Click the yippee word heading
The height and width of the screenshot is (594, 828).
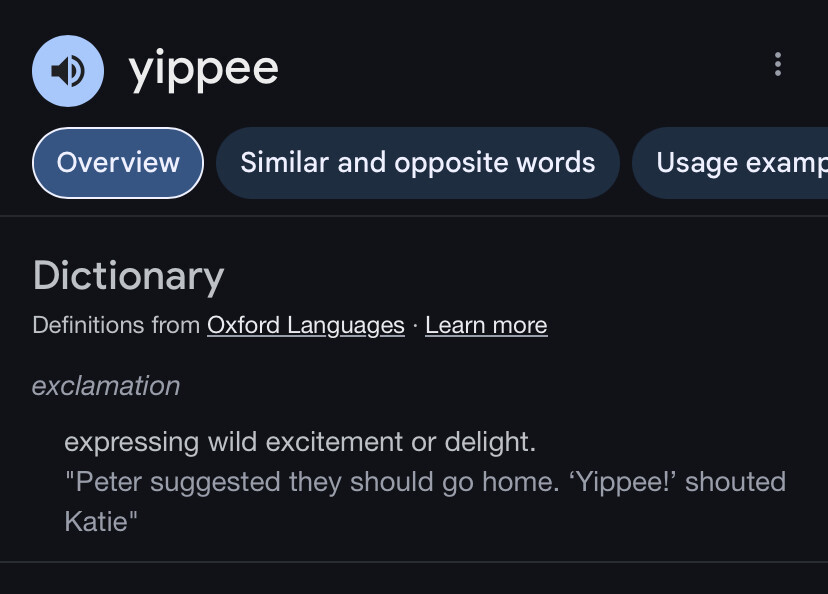click(204, 69)
